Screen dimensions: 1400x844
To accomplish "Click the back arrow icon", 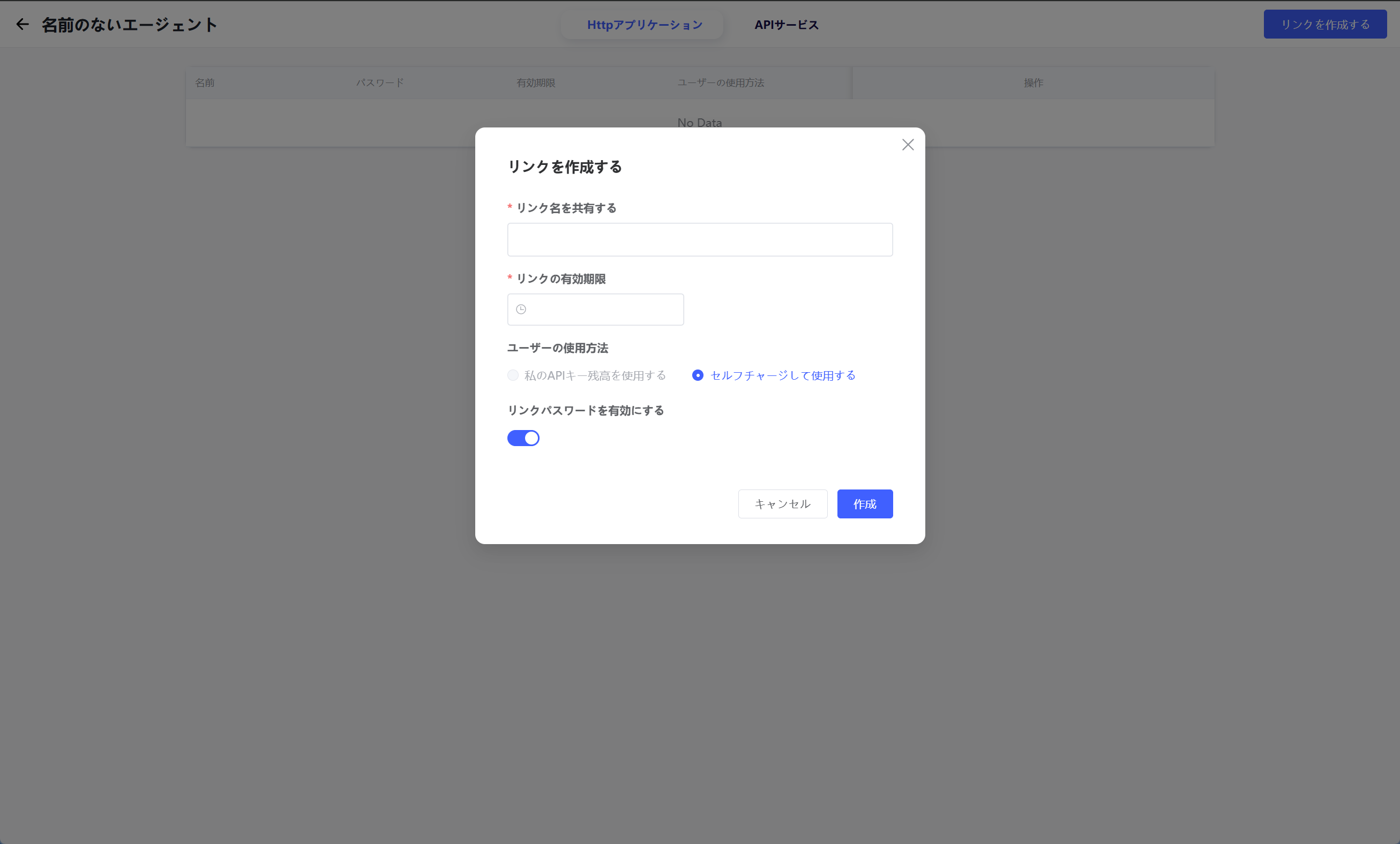I will coord(22,25).
